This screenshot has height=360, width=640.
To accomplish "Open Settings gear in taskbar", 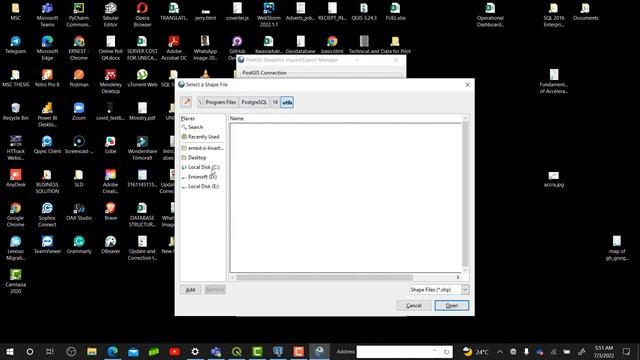I will coord(195,351).
